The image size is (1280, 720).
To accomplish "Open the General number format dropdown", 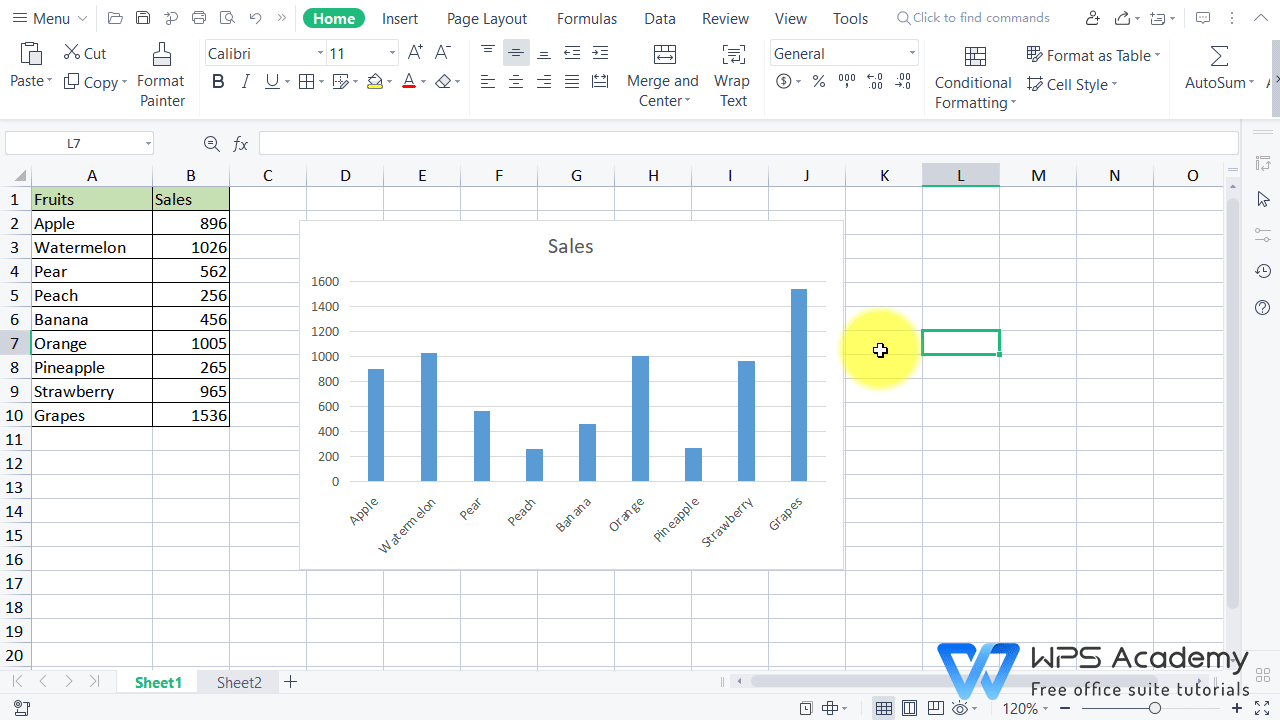I will pyautogui.click(x=910, y=53).
